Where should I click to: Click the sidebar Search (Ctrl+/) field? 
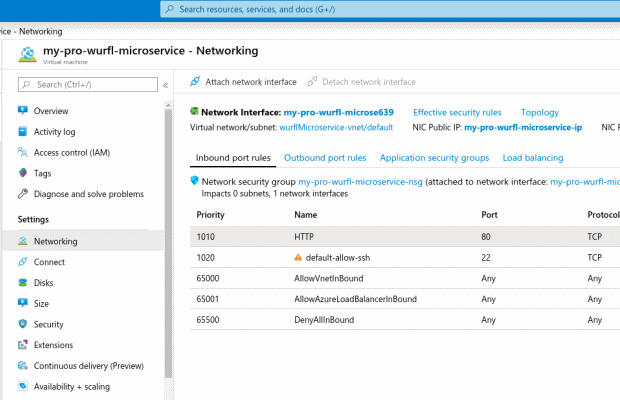(x=88, y=85)
